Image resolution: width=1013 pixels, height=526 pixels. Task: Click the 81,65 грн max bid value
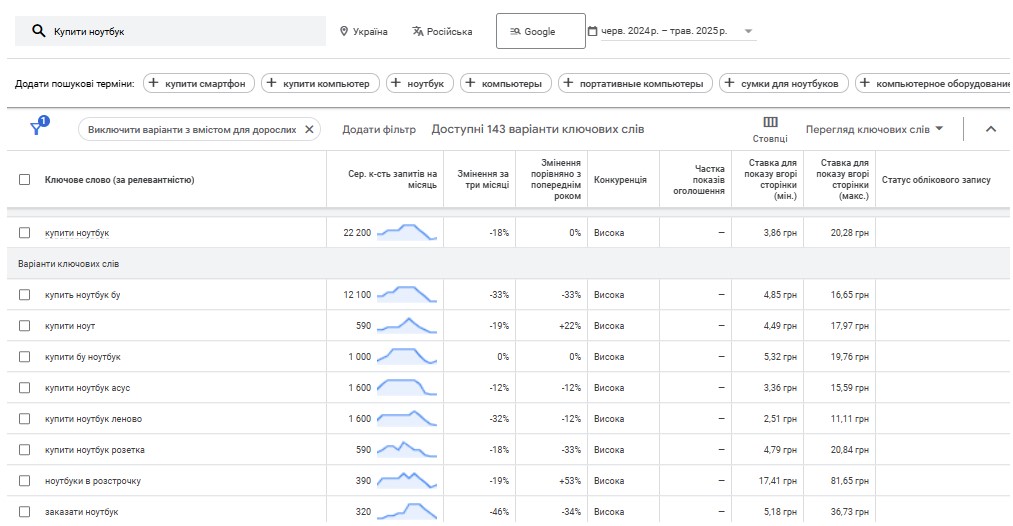click(x=850, y=481)
